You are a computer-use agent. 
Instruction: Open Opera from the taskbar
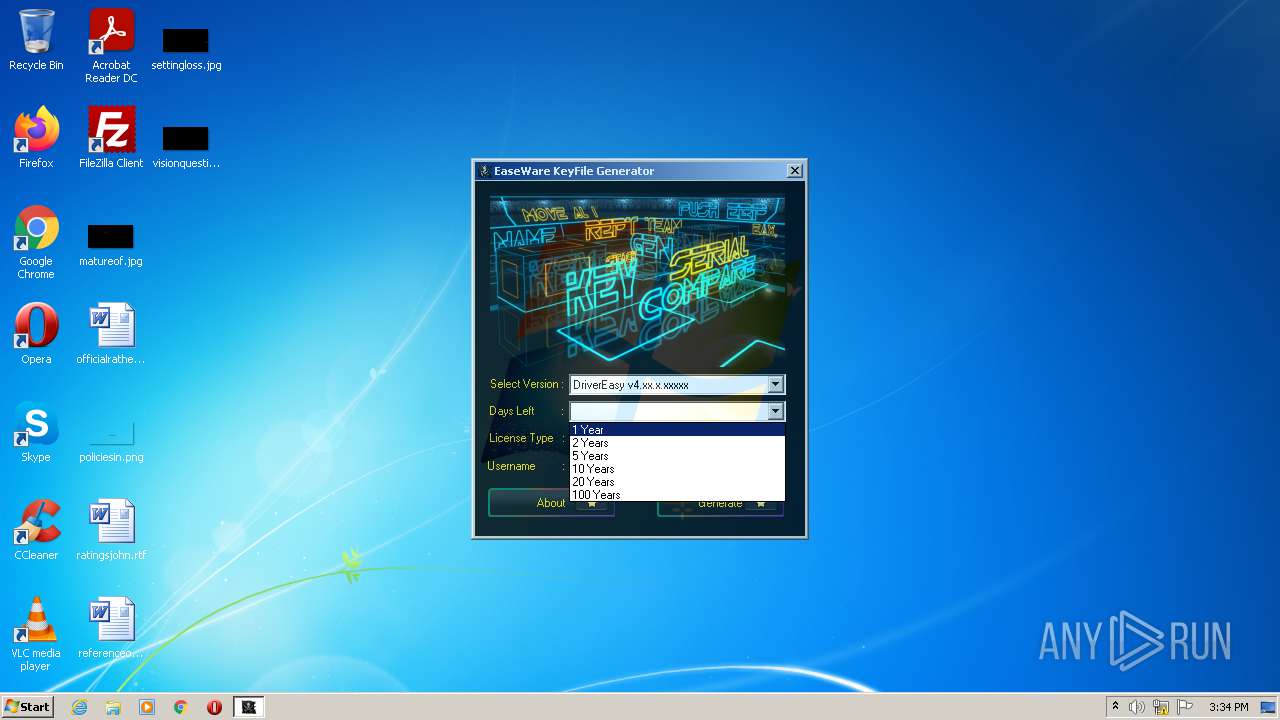pyautogui.click(x=214, y=707)
